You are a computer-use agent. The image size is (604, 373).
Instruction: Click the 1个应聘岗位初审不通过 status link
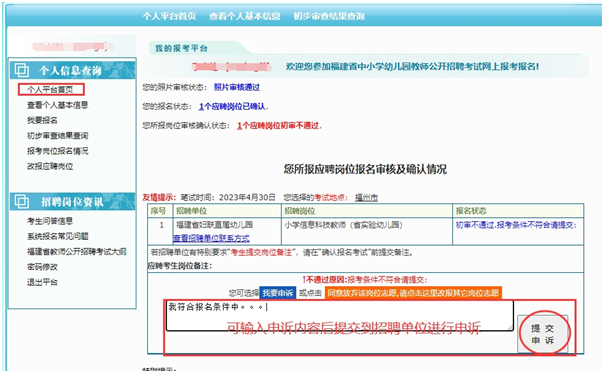point(278,126)
